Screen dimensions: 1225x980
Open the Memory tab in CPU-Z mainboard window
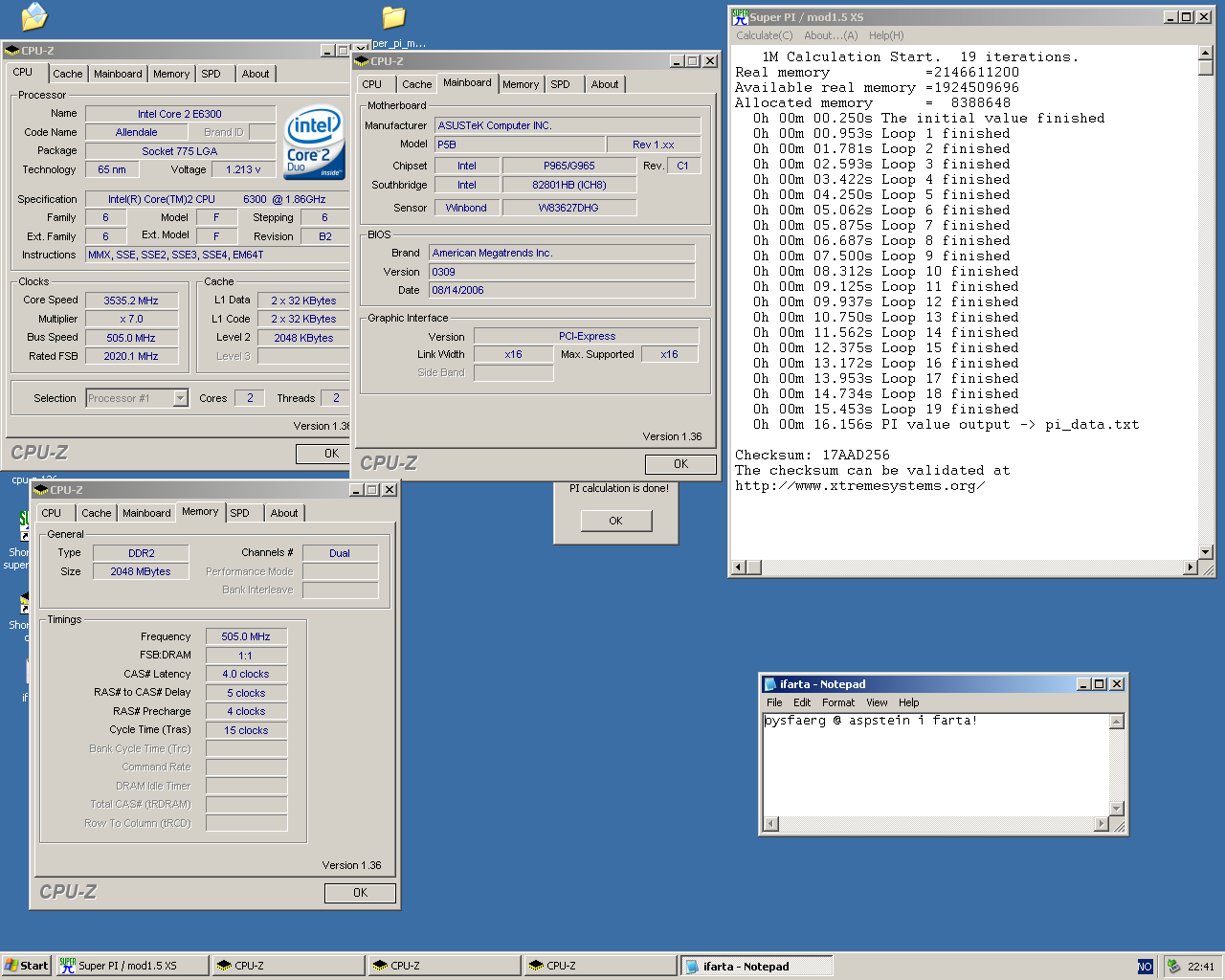(x=520, y=84)
